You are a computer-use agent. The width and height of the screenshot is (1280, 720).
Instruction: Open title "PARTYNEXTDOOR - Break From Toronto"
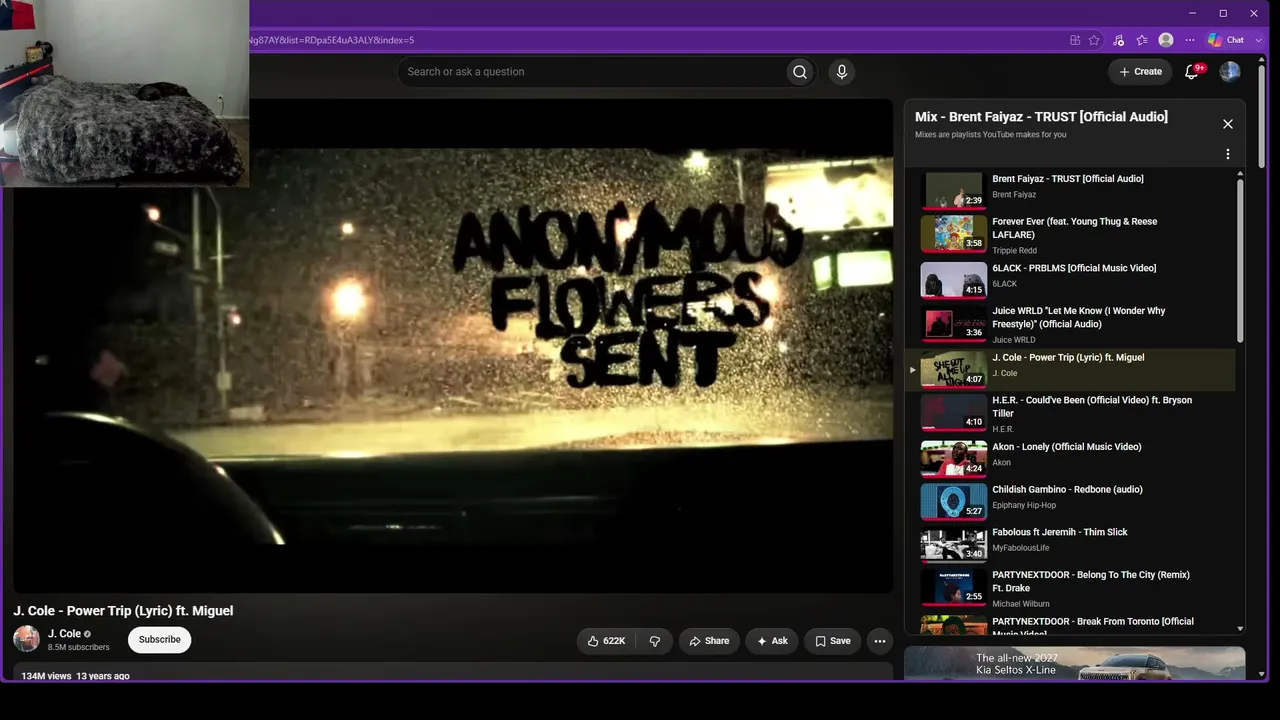click(1093, 627)
